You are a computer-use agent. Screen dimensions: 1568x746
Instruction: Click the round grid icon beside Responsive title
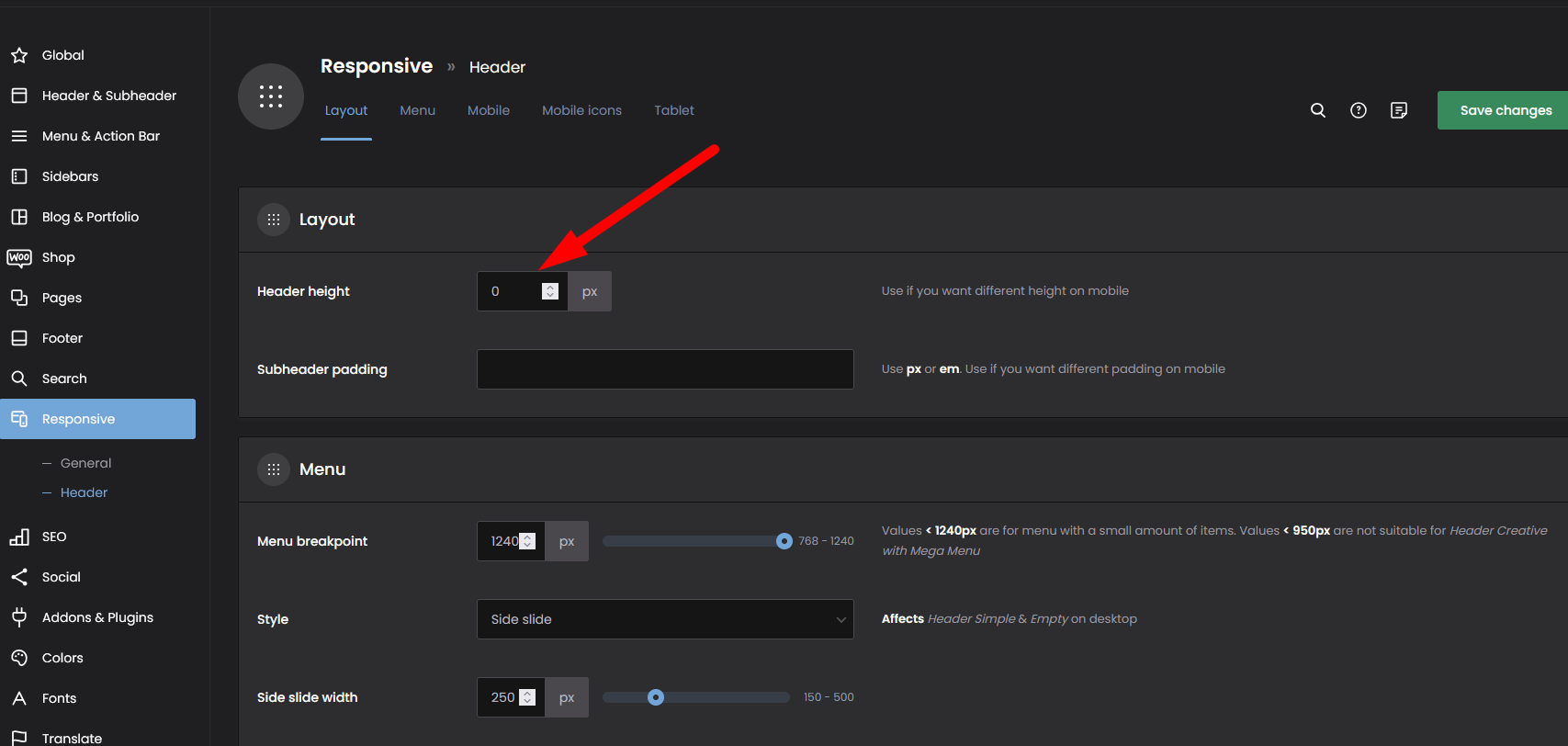pyautogui.click(x=270, y=96)
